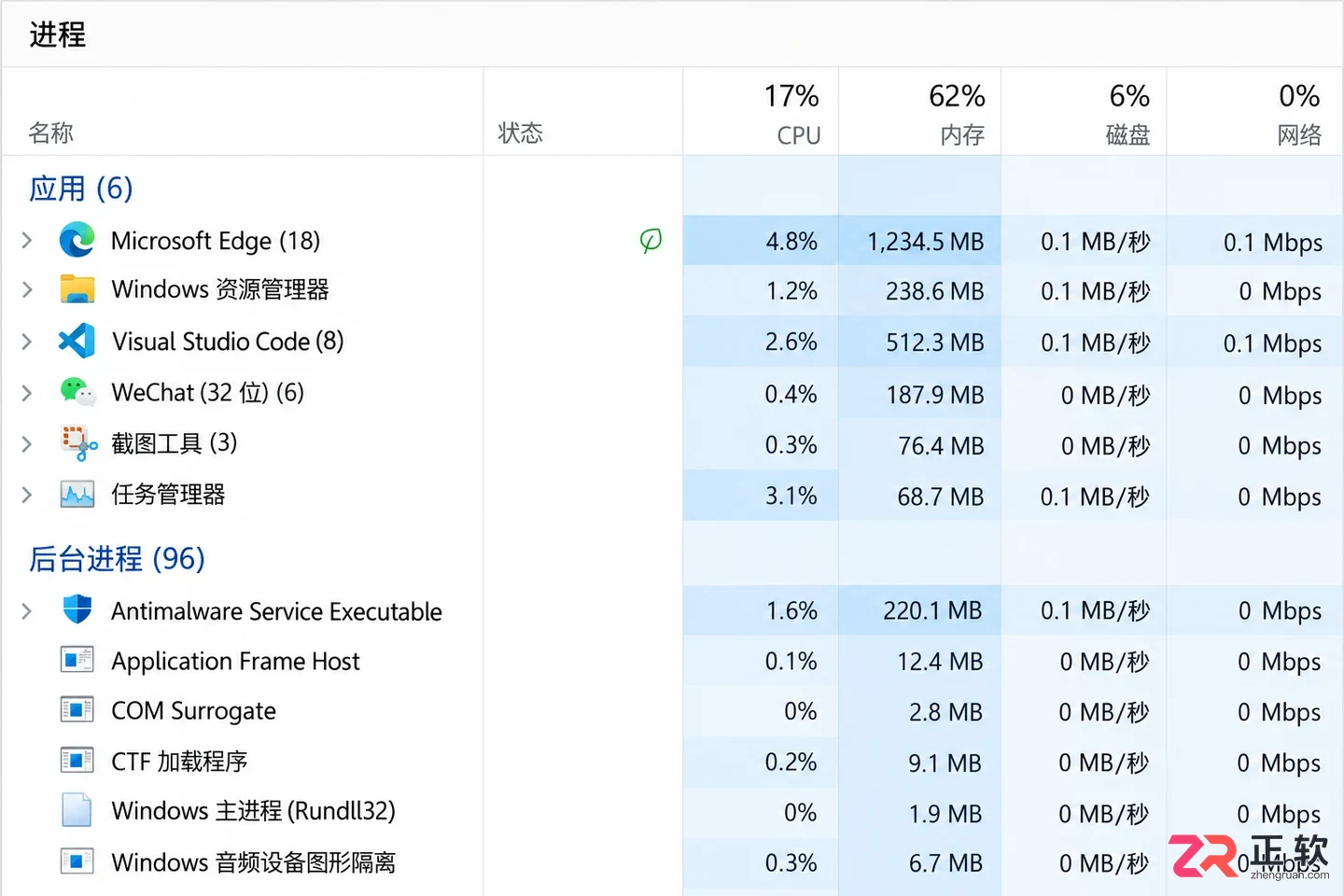Click the 512.3 MB memory value
Image resolution: width=1344 pixels, height=896 pixels.
935,343
